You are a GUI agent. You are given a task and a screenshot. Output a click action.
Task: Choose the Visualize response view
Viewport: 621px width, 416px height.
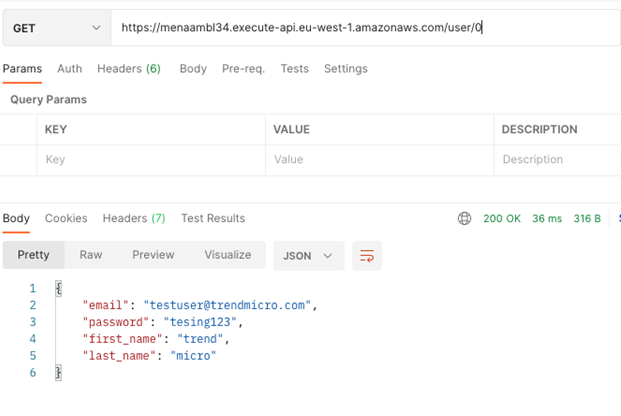(228, 255)
